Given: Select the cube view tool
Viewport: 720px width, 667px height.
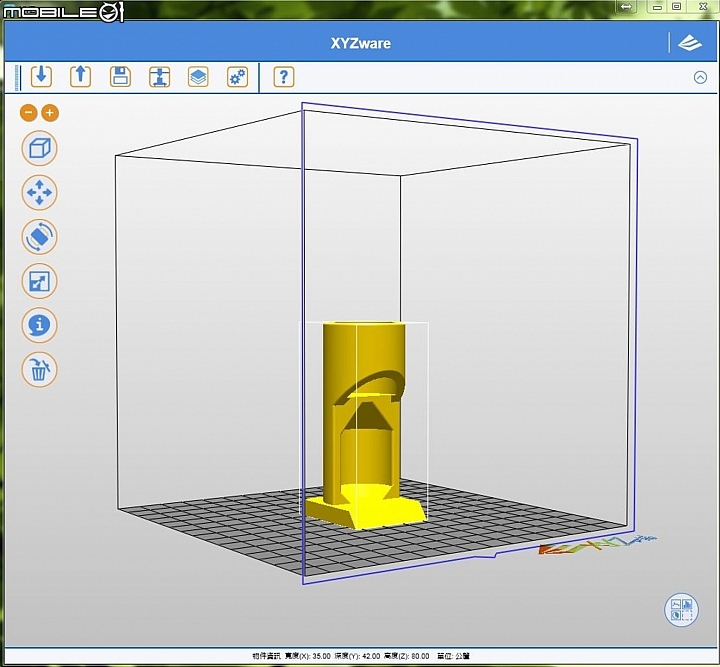Looking at the screenshot, I should point(39,148).
